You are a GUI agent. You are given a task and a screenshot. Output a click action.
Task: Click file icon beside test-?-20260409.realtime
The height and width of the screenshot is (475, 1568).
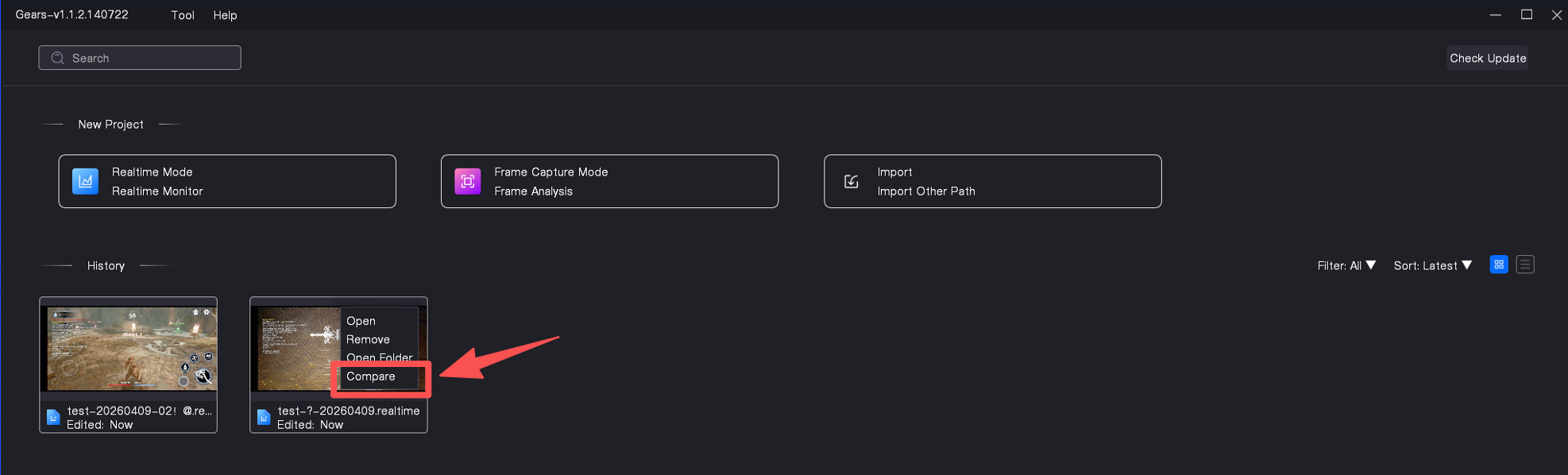pos(264,417)
